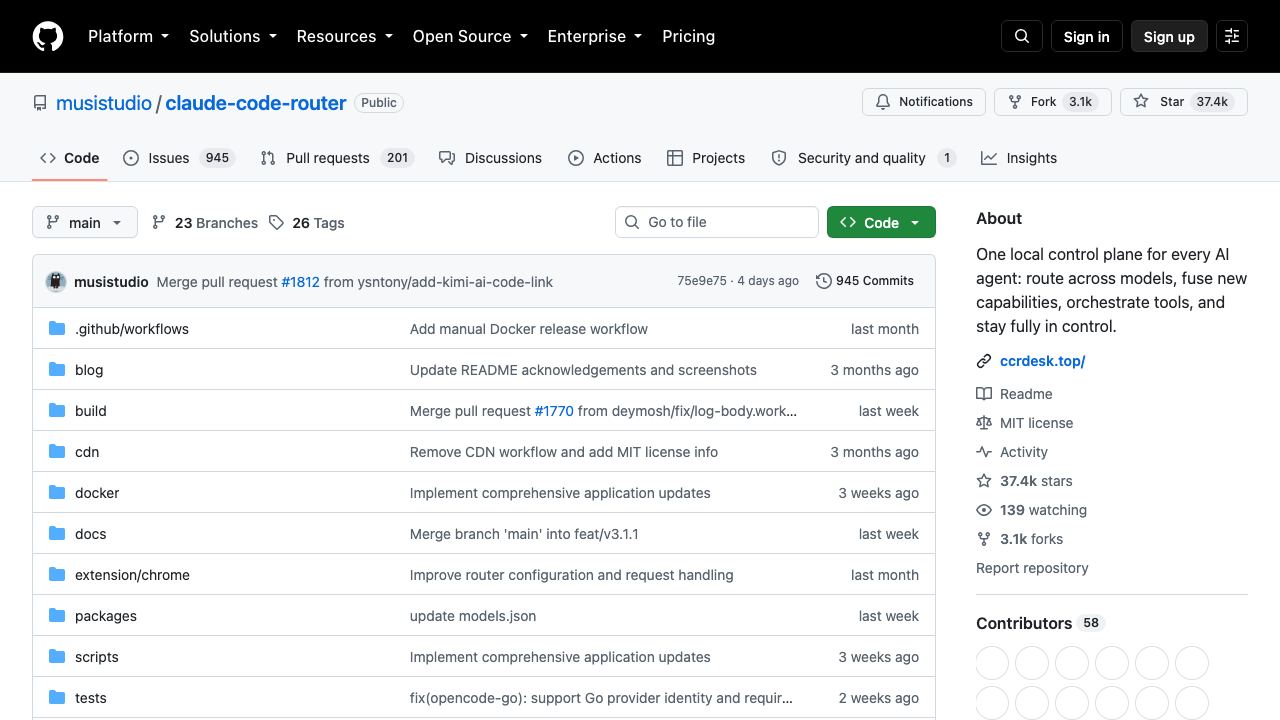Click the folder icon for build
The height and width of the screenshot is (720, 1280).
click(57, 410)
